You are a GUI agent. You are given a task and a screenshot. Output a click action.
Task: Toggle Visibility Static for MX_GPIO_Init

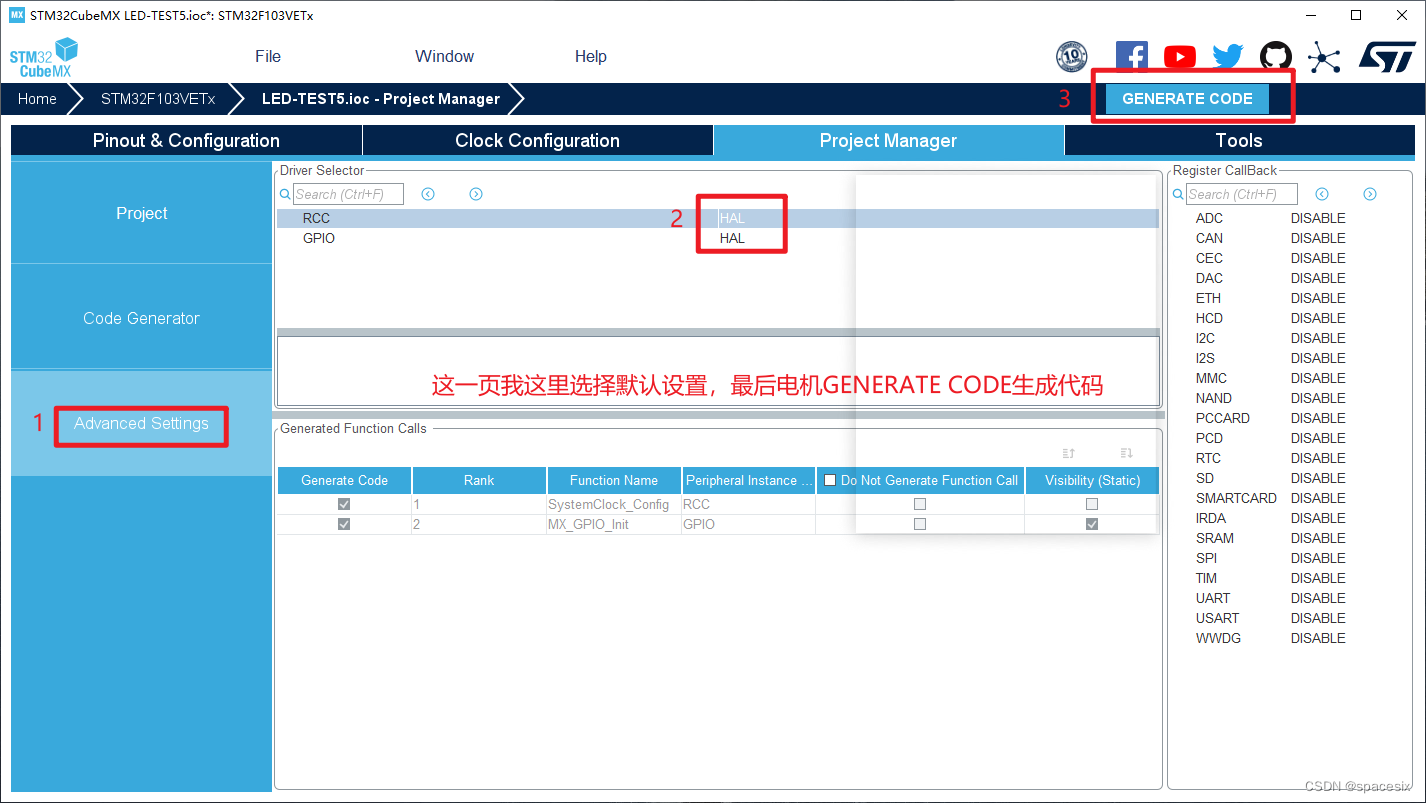coord(1092,524)
